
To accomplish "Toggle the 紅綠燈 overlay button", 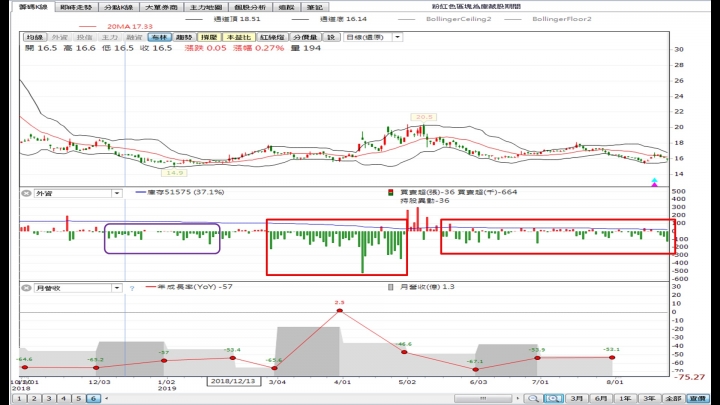I will point(272,37).
